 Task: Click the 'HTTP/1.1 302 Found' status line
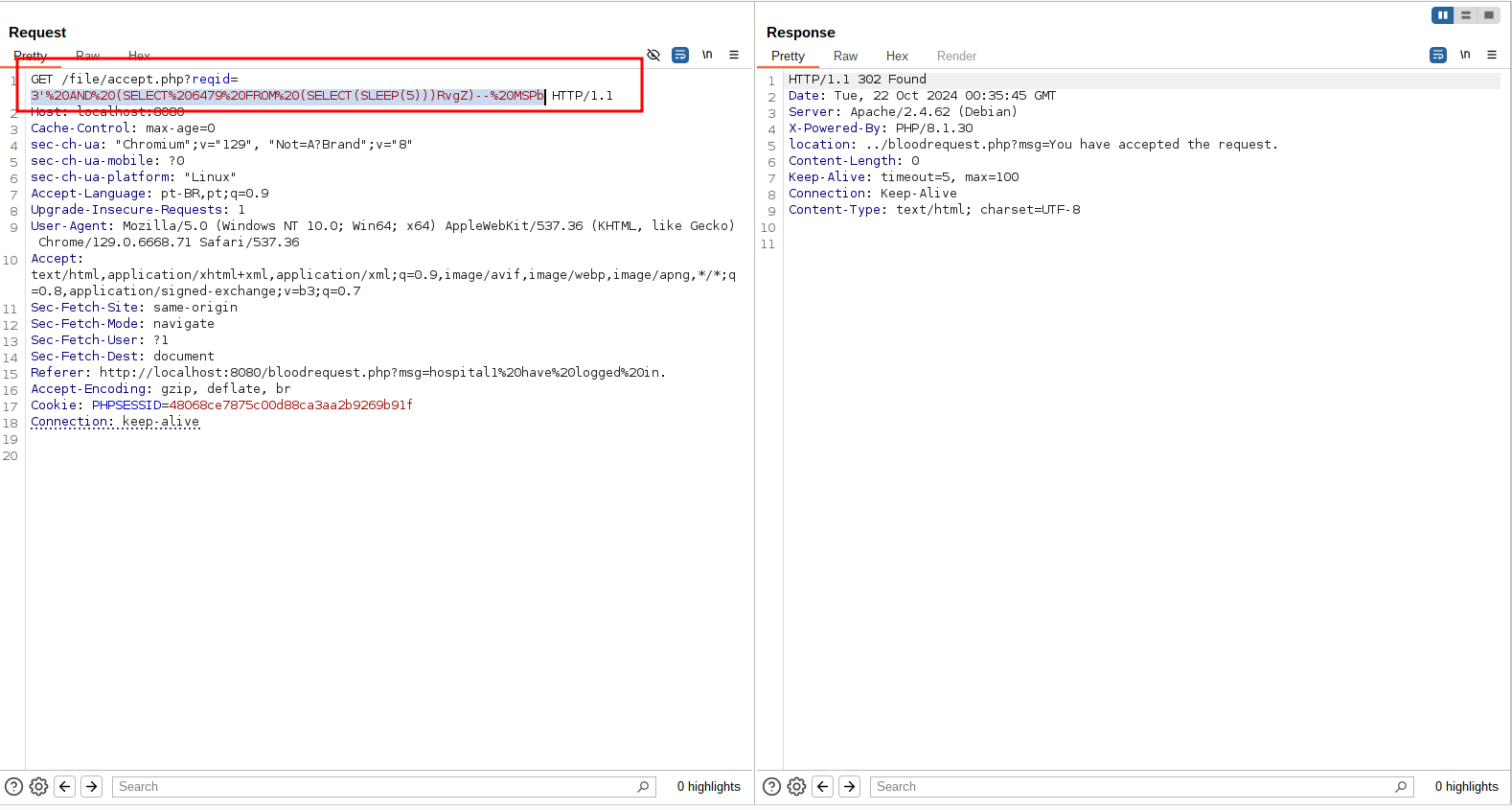(x=858, y=80)
